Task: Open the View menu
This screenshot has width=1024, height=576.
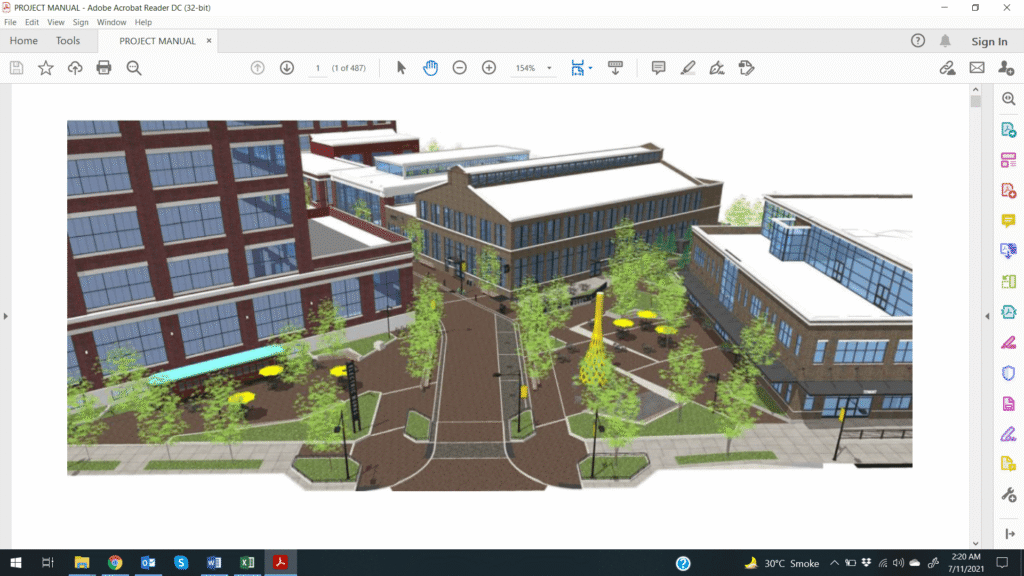Action: click(56, 22)
